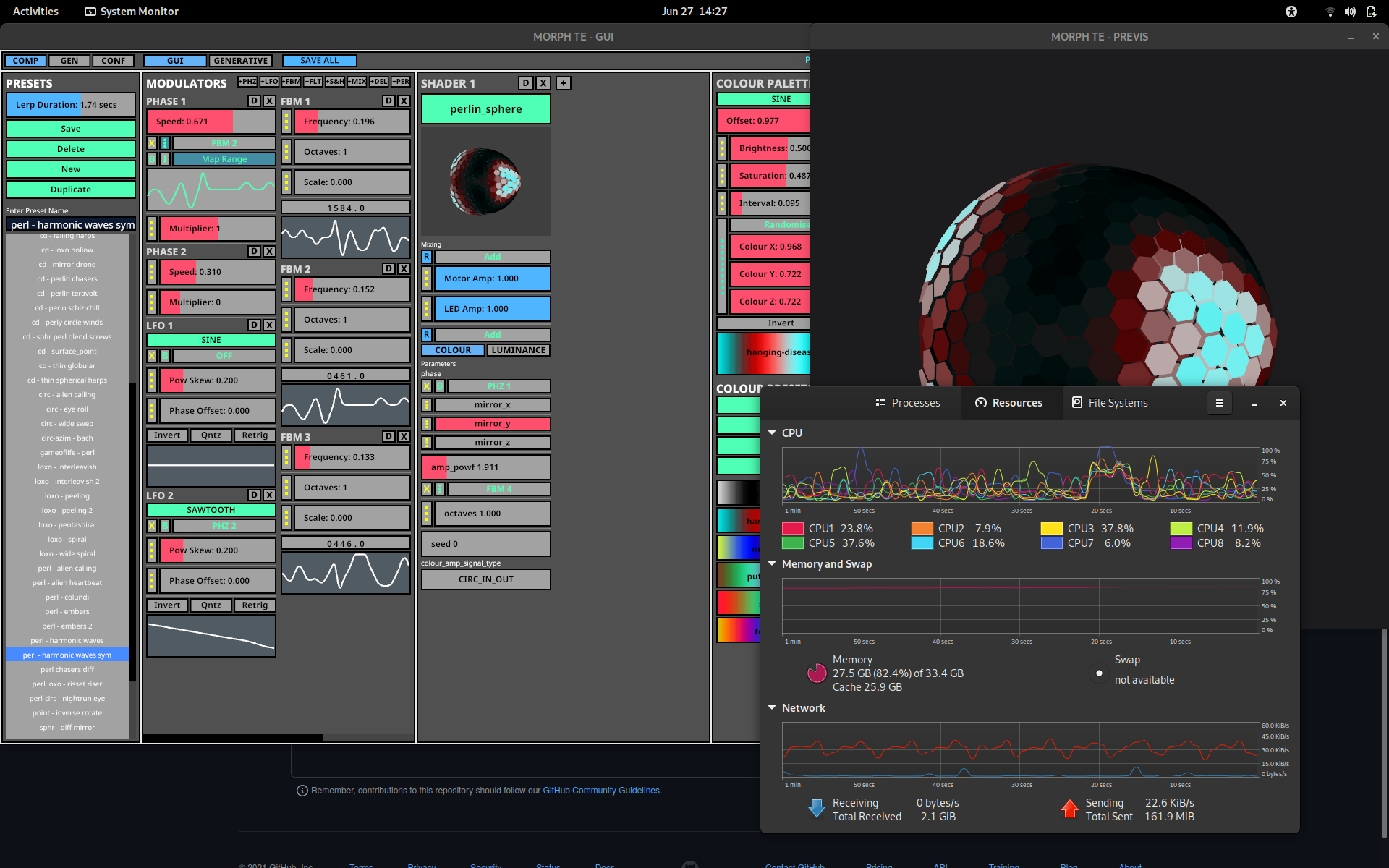
Task: Select the GENERATIVE tab
Action: point(241,60)
